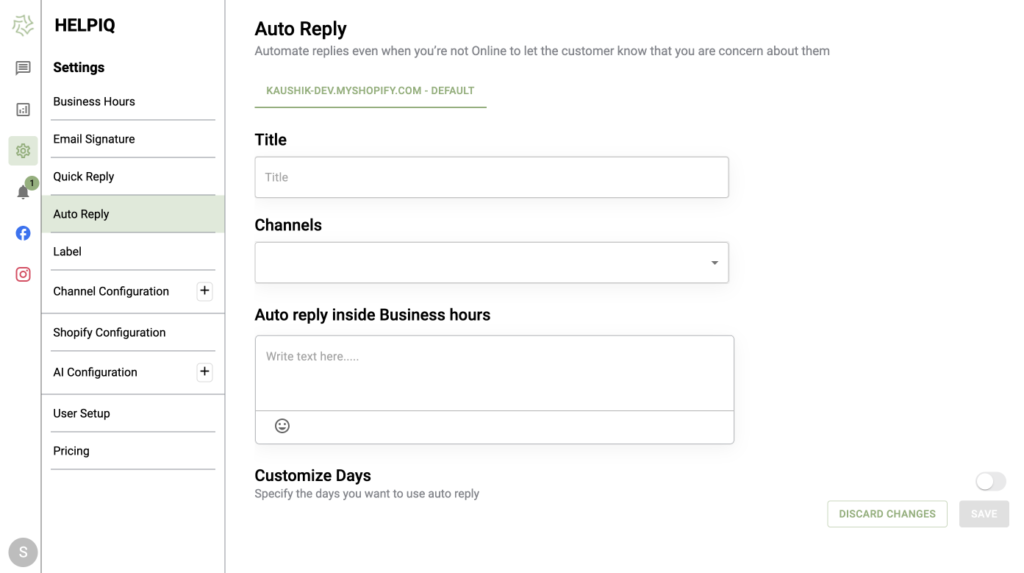Click into the Title input field
The height and width of the screenshot is (573, 1024).
(492, 177)
